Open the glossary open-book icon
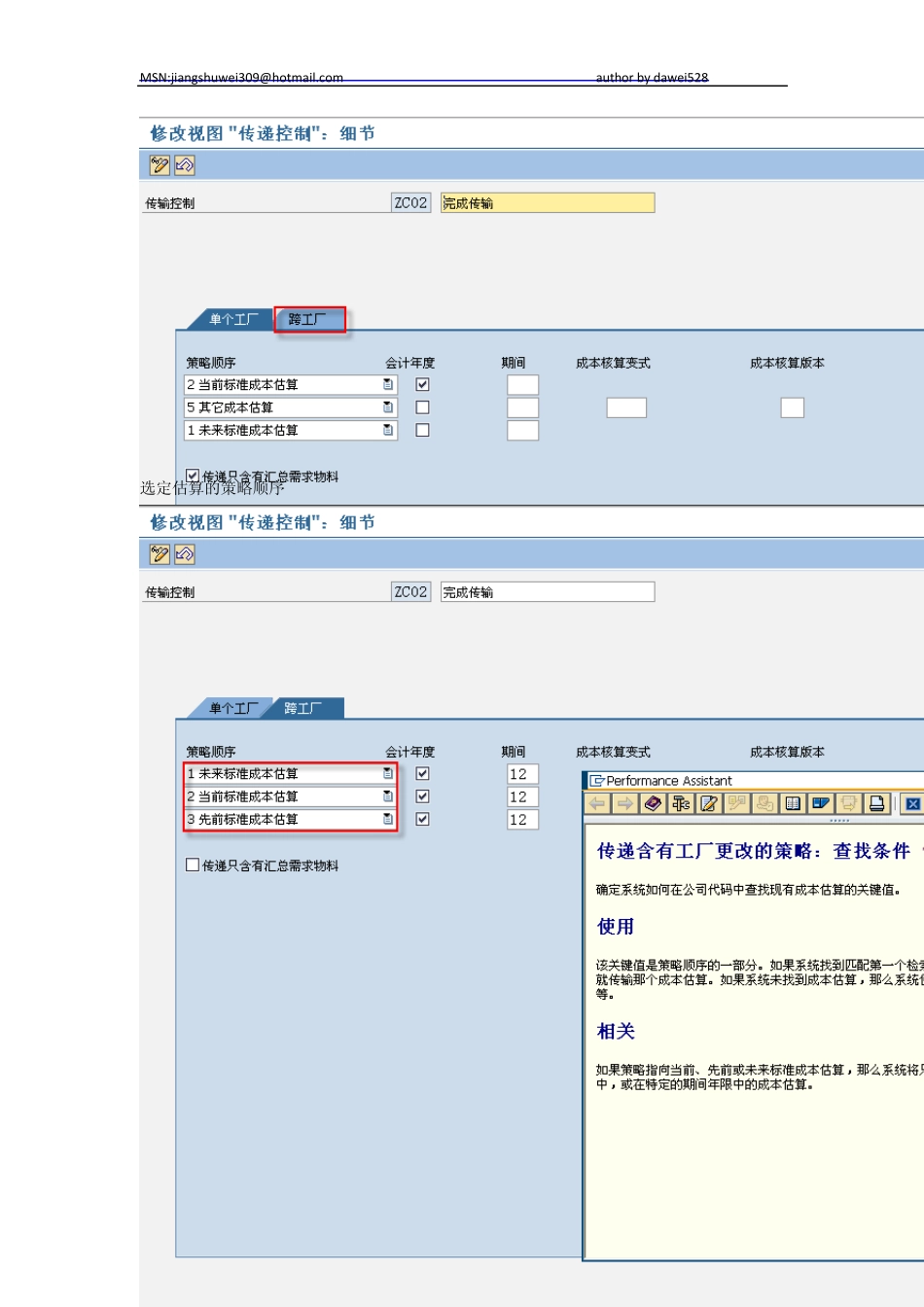 point(794,803)
